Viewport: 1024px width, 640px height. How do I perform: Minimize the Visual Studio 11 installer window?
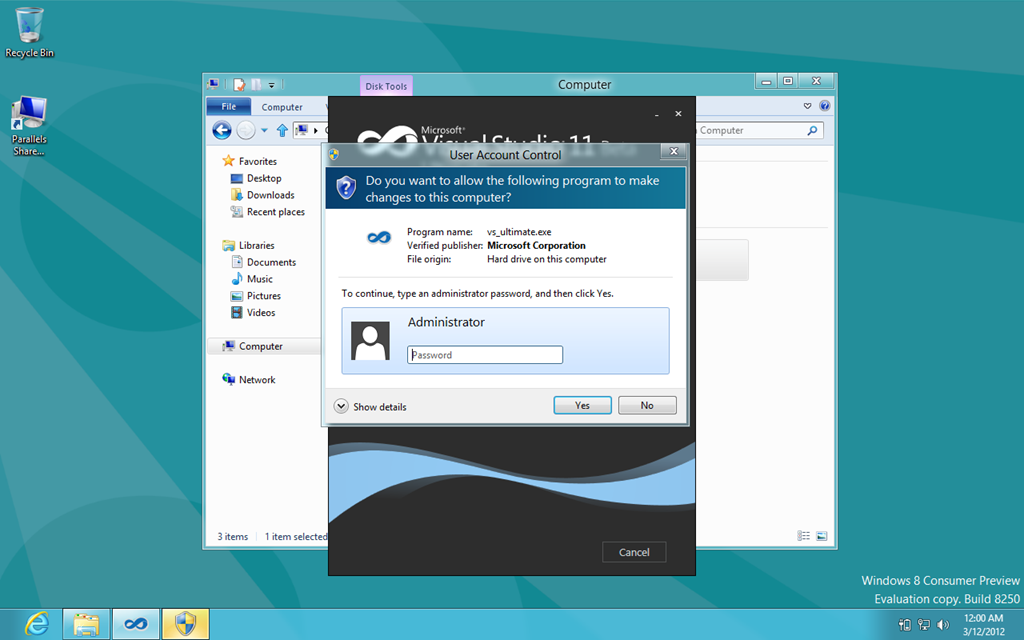coord(656,114)
